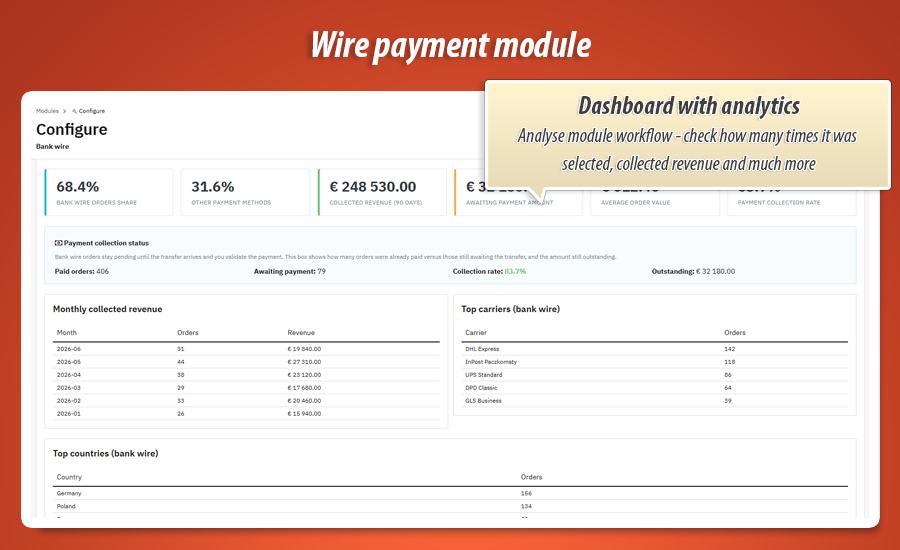Image resolution: width=900 pixels, height=550 pixels.
Task: Select the UPS Standard carrier row
Action: tap(654, 375)
